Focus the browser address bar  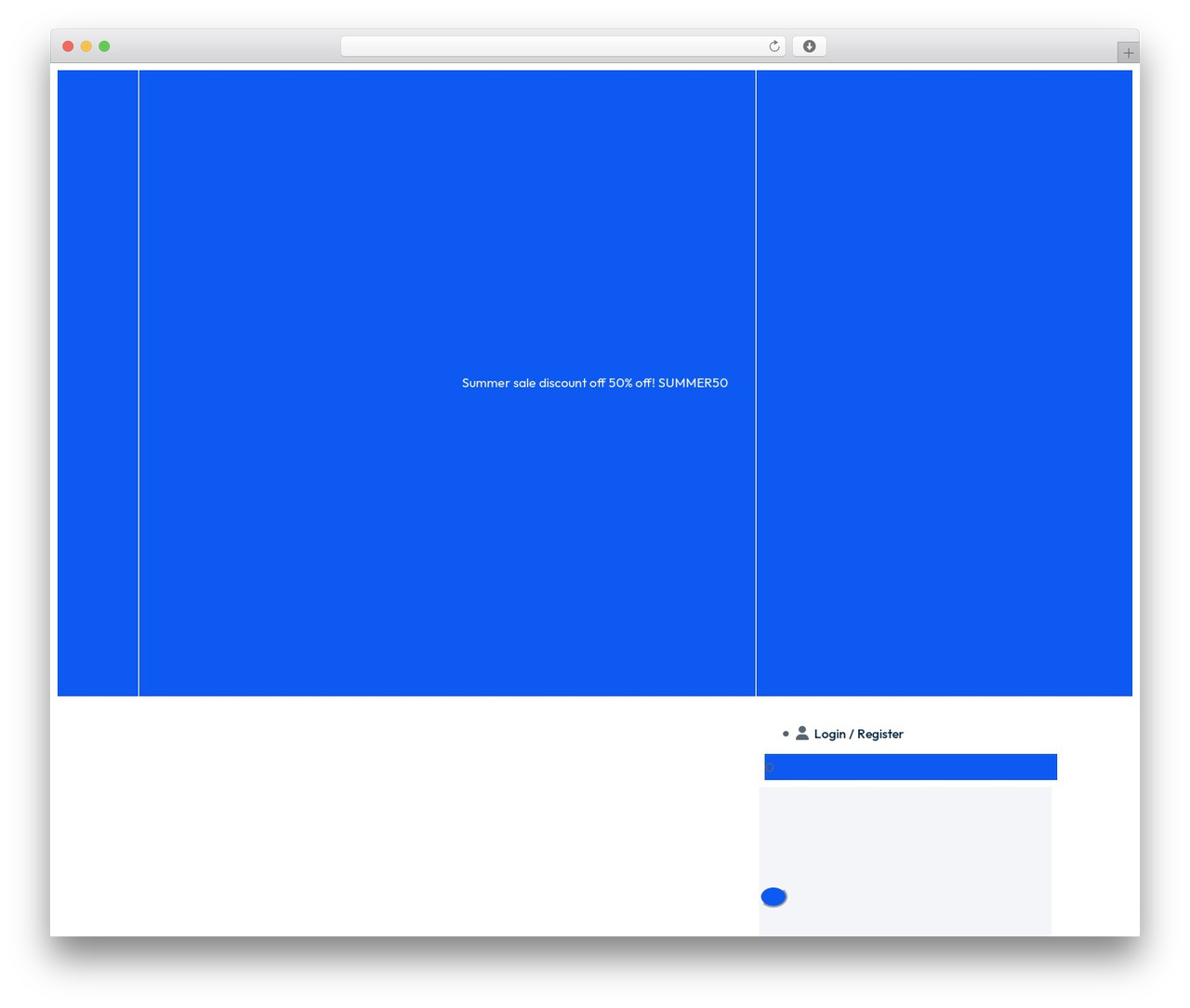click(x=562, y=46)
